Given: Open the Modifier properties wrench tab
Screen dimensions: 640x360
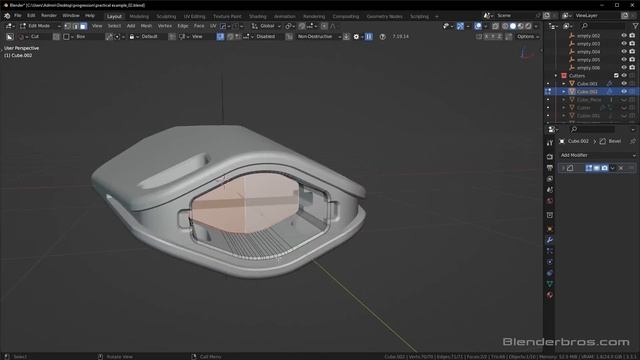Looking at the screenshot, I should [550, 240].
